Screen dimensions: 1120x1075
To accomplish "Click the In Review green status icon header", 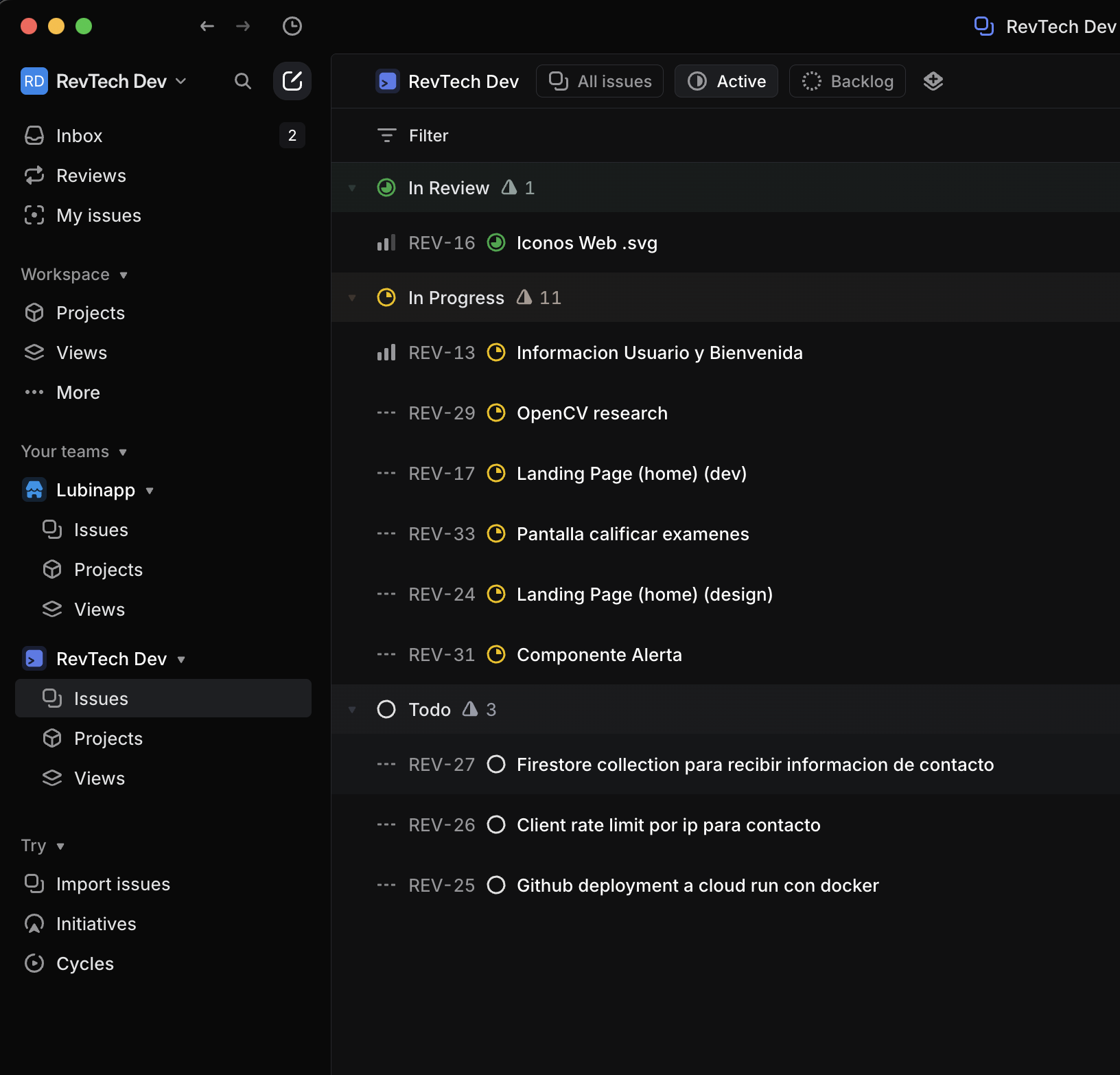I will 386,188.
